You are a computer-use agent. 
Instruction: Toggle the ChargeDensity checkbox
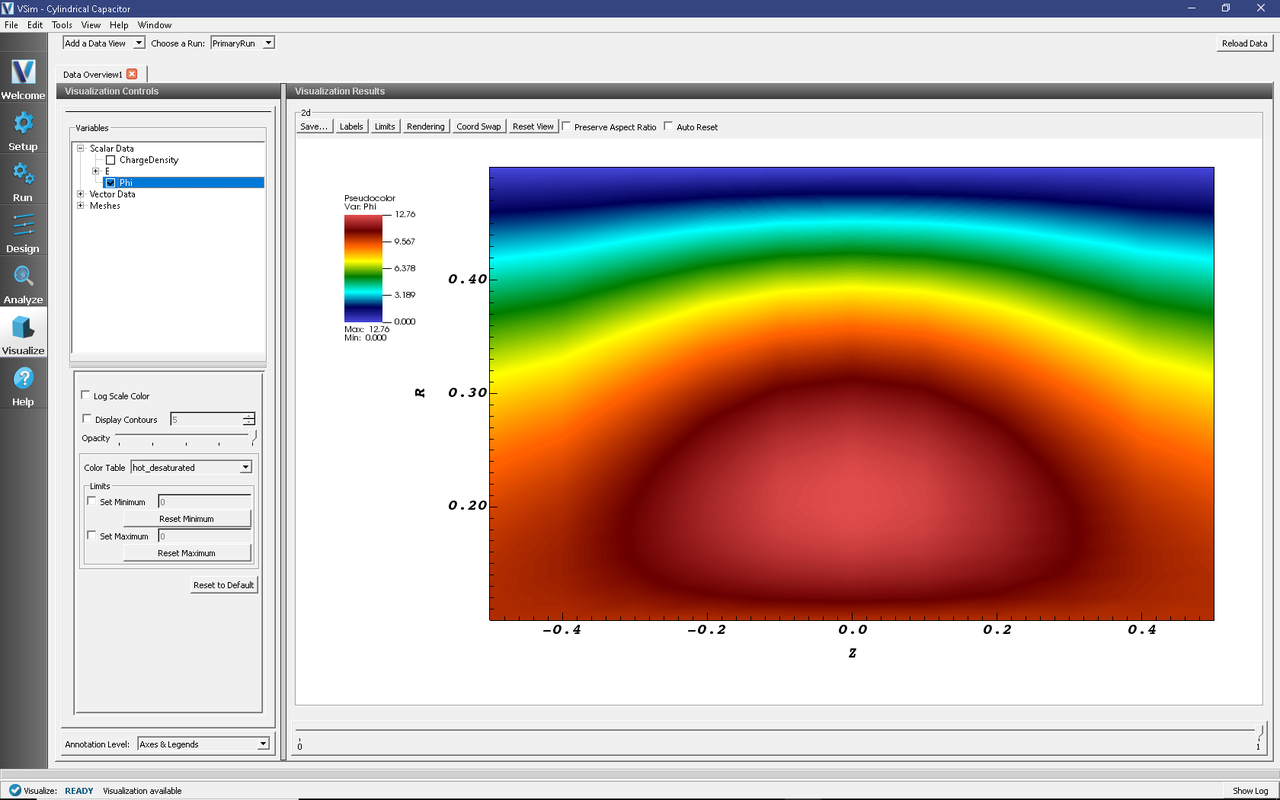tap(111, 160)
